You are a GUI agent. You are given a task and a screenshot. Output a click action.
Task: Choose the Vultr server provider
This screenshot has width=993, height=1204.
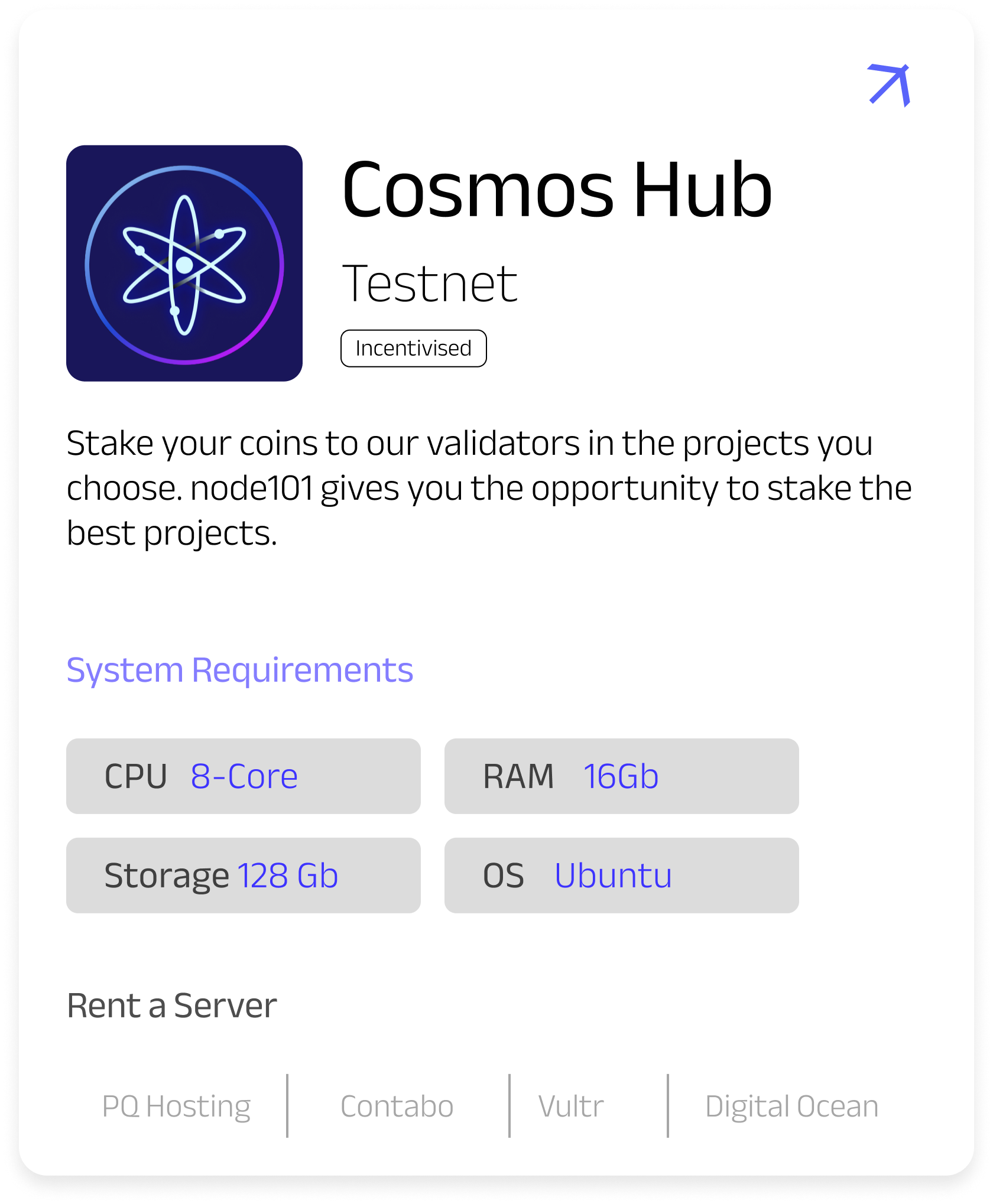[x=571, y=1106]
